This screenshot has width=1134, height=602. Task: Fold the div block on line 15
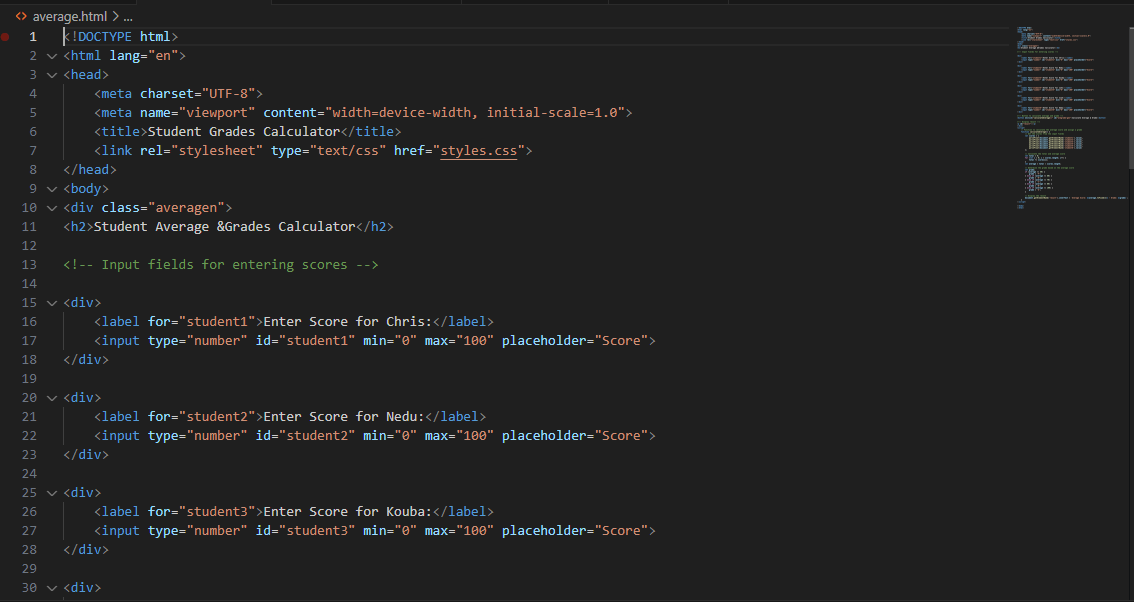point(51,302)
